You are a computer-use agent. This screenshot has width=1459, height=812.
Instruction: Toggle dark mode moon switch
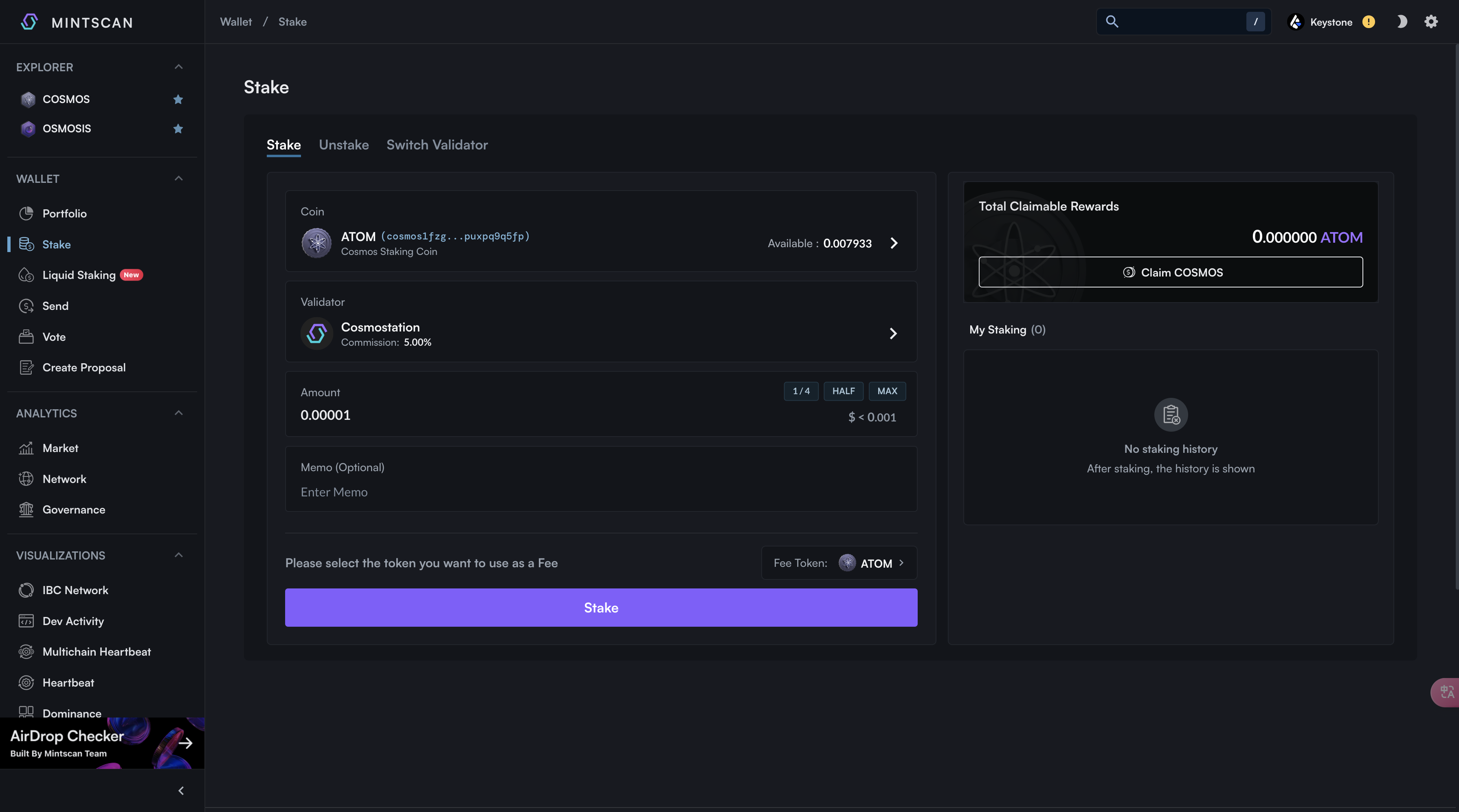(1401, 22)
